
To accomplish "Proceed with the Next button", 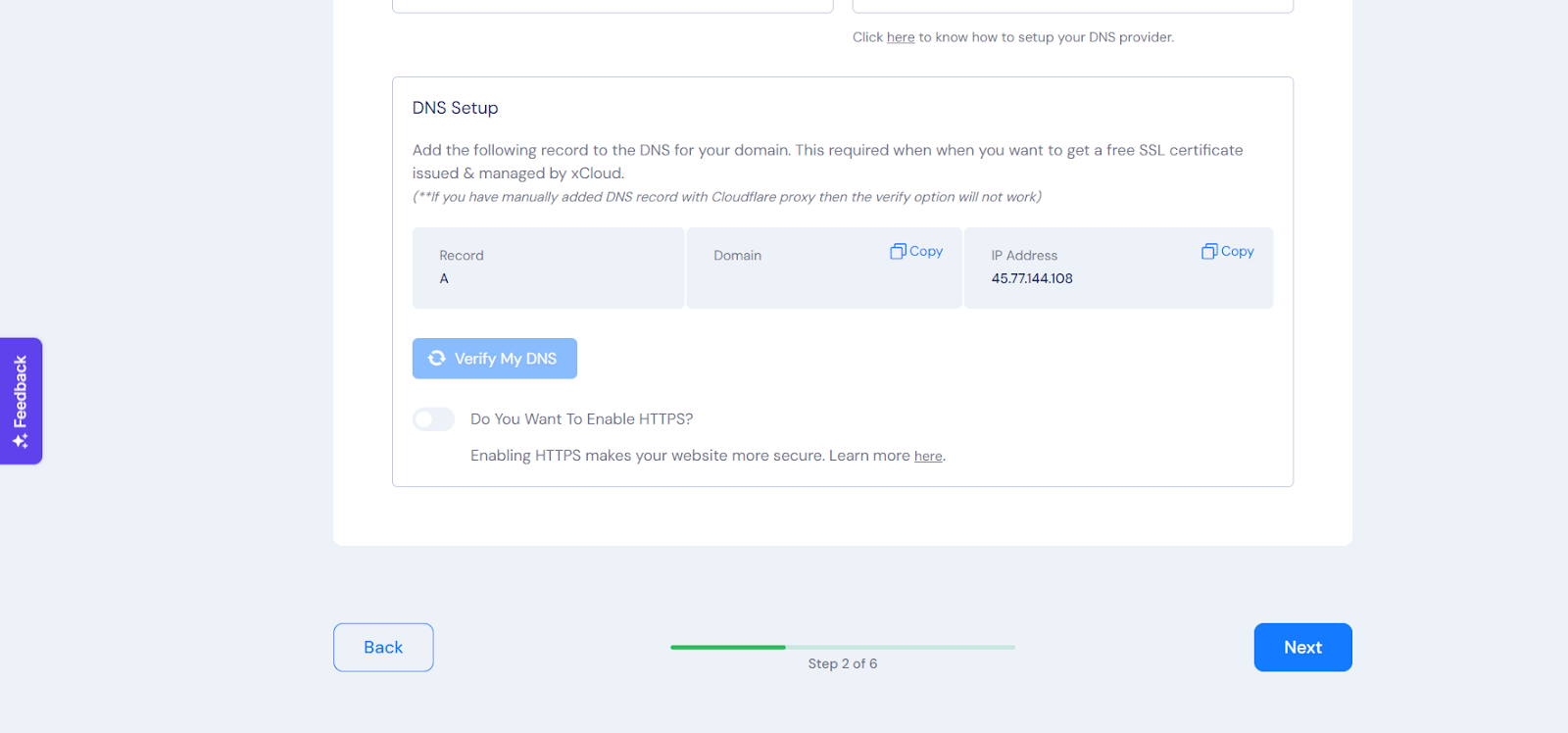I will point(1303,648).
